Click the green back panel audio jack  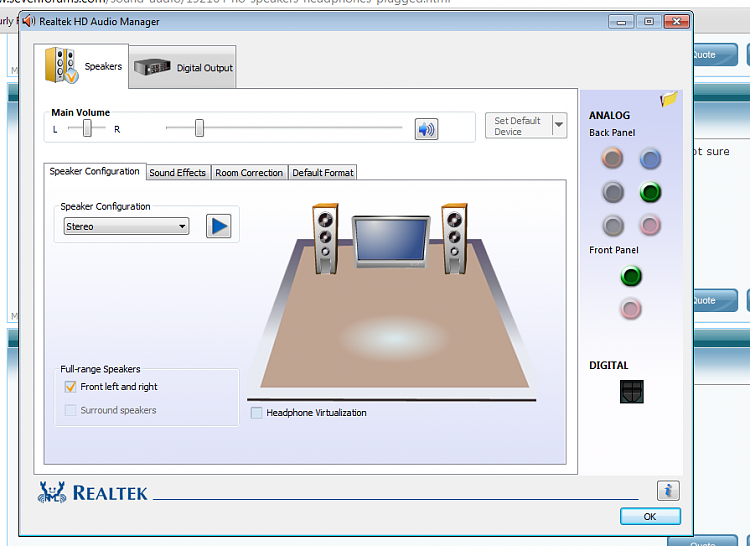[650, 192]
